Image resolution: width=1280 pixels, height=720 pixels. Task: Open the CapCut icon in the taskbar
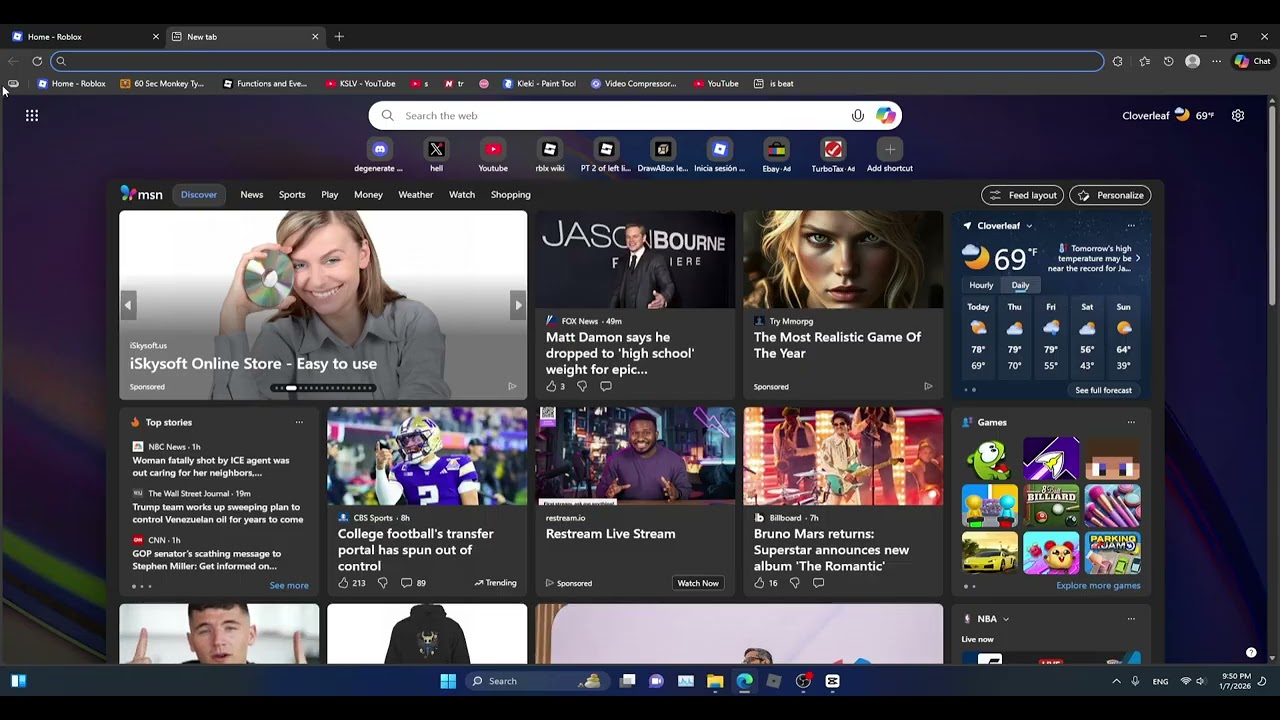tap(833, 681)
